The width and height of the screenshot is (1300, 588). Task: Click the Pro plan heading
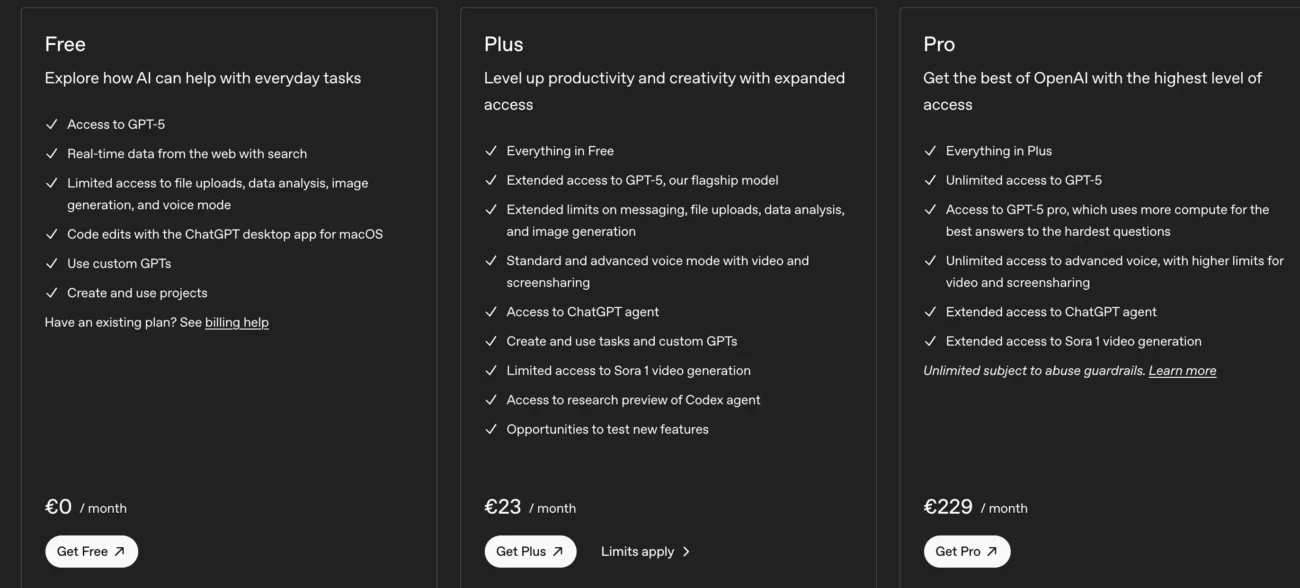pyautogui.click(x=939, y=44)
